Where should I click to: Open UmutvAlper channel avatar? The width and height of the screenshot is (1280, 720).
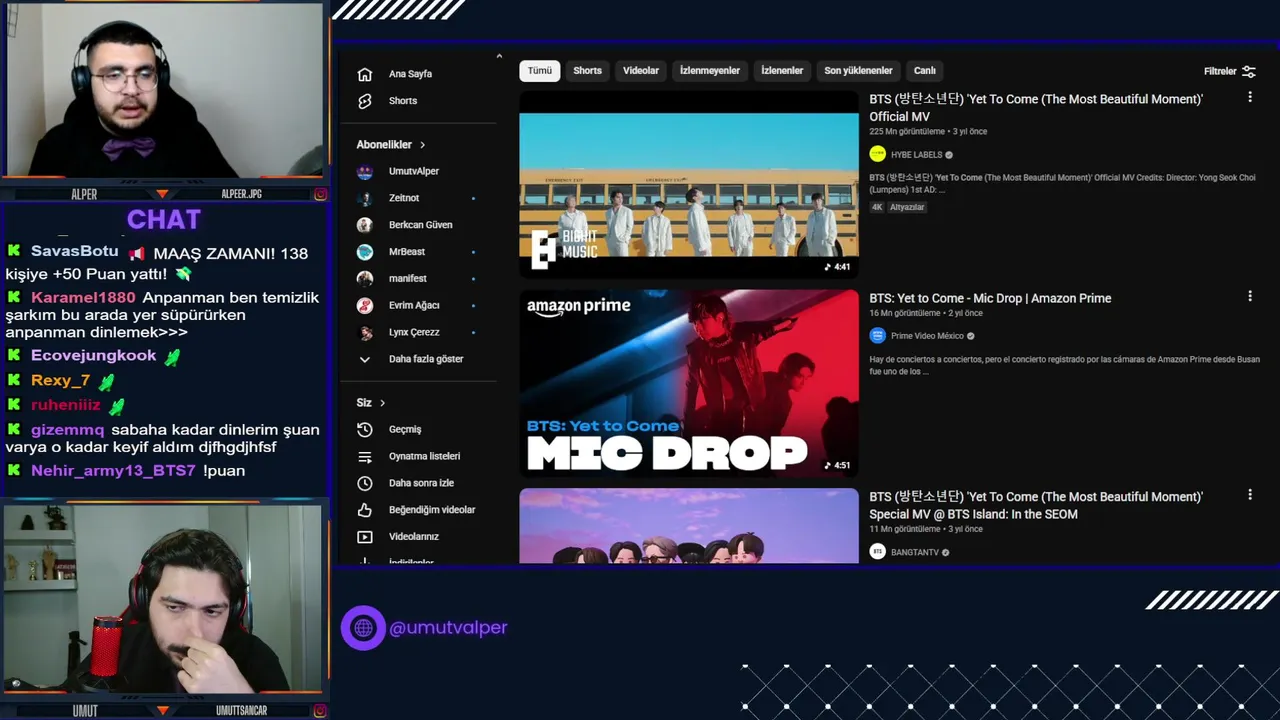coord(365,171)
